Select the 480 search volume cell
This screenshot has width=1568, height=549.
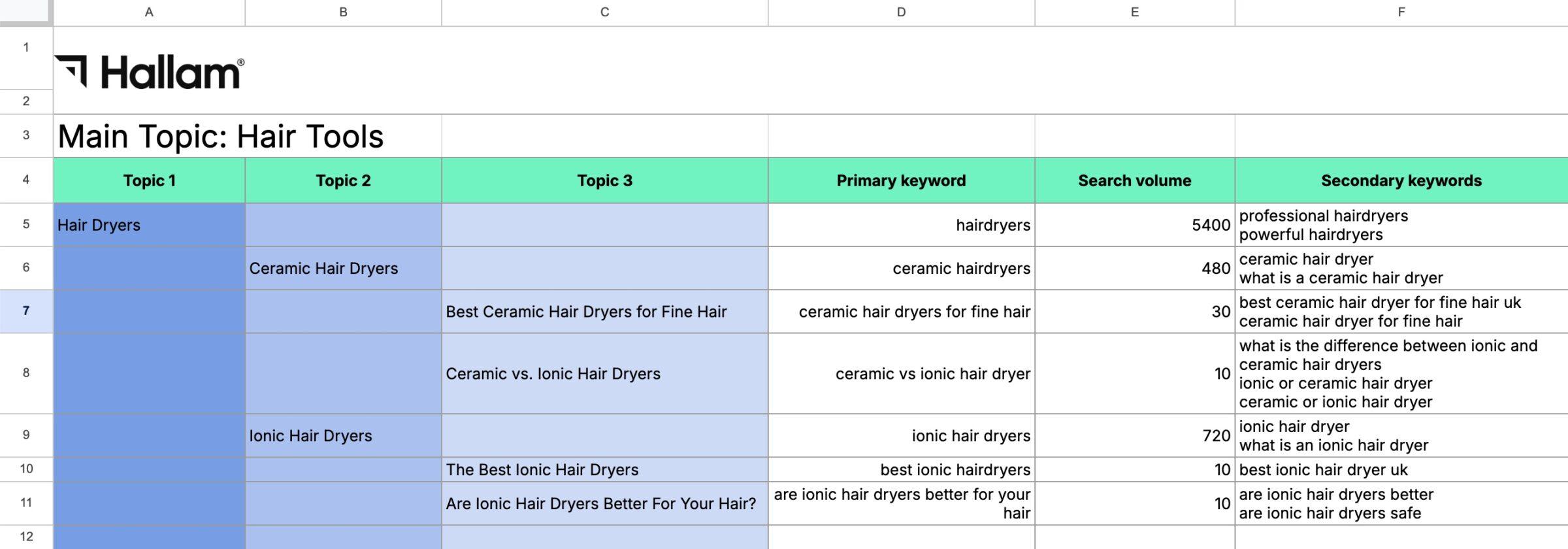point(1135,268)
